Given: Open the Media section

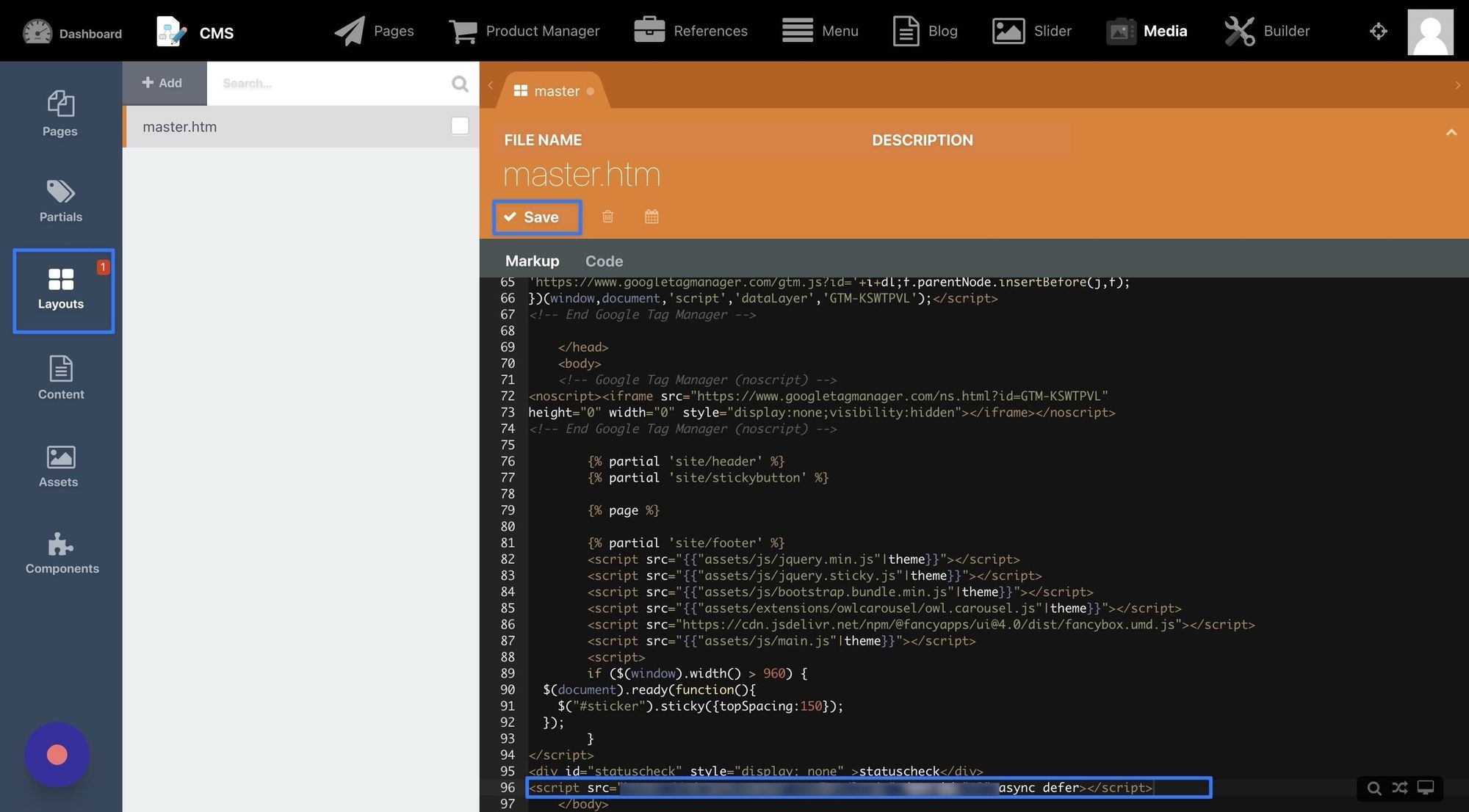Looking at the screenshot, I should (1147, 31).
